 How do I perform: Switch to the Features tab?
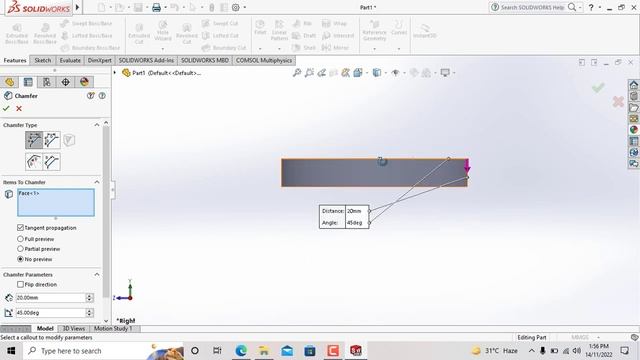click(x=15, y=60)
